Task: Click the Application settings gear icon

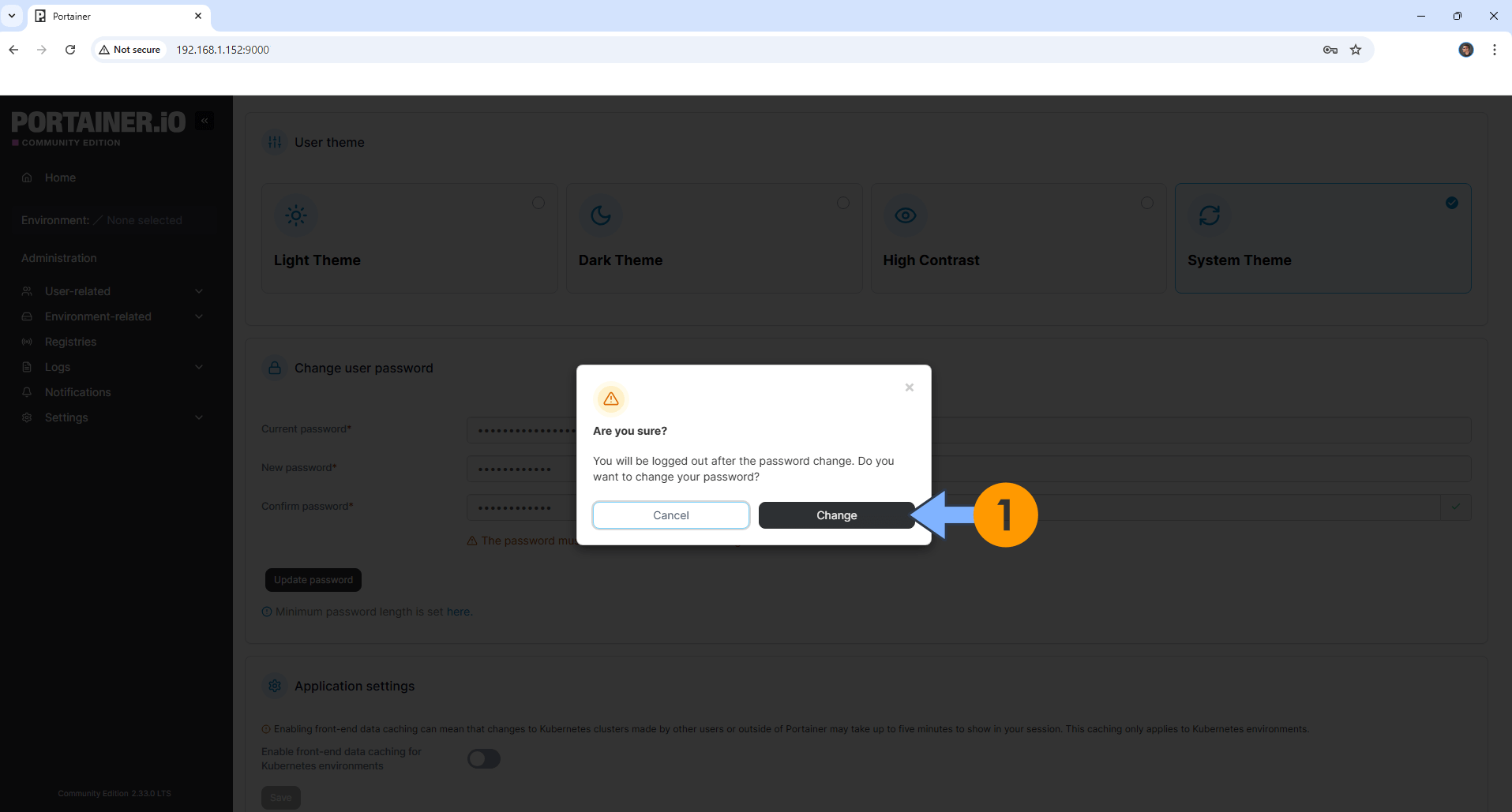Action: [274, 686]
